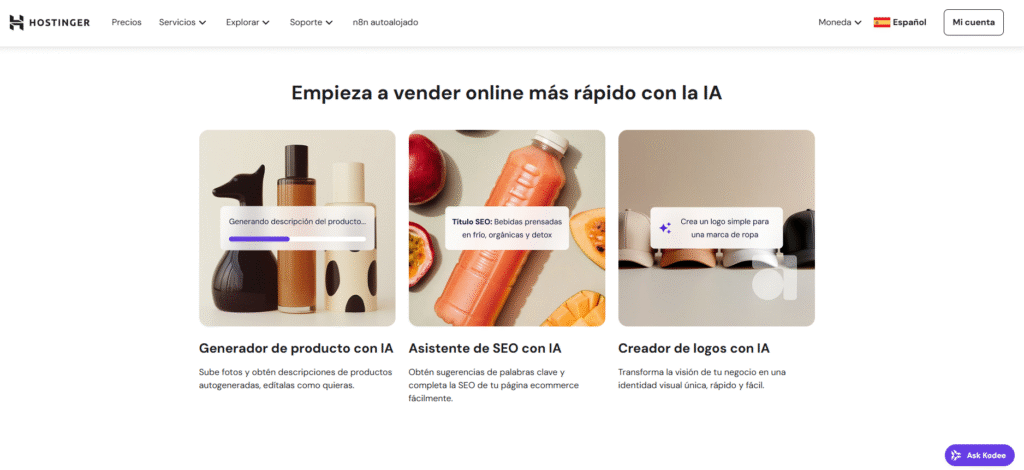Click the Ask Kodee chat icon
Screen dimensions: 1024x470
point(956,455)
